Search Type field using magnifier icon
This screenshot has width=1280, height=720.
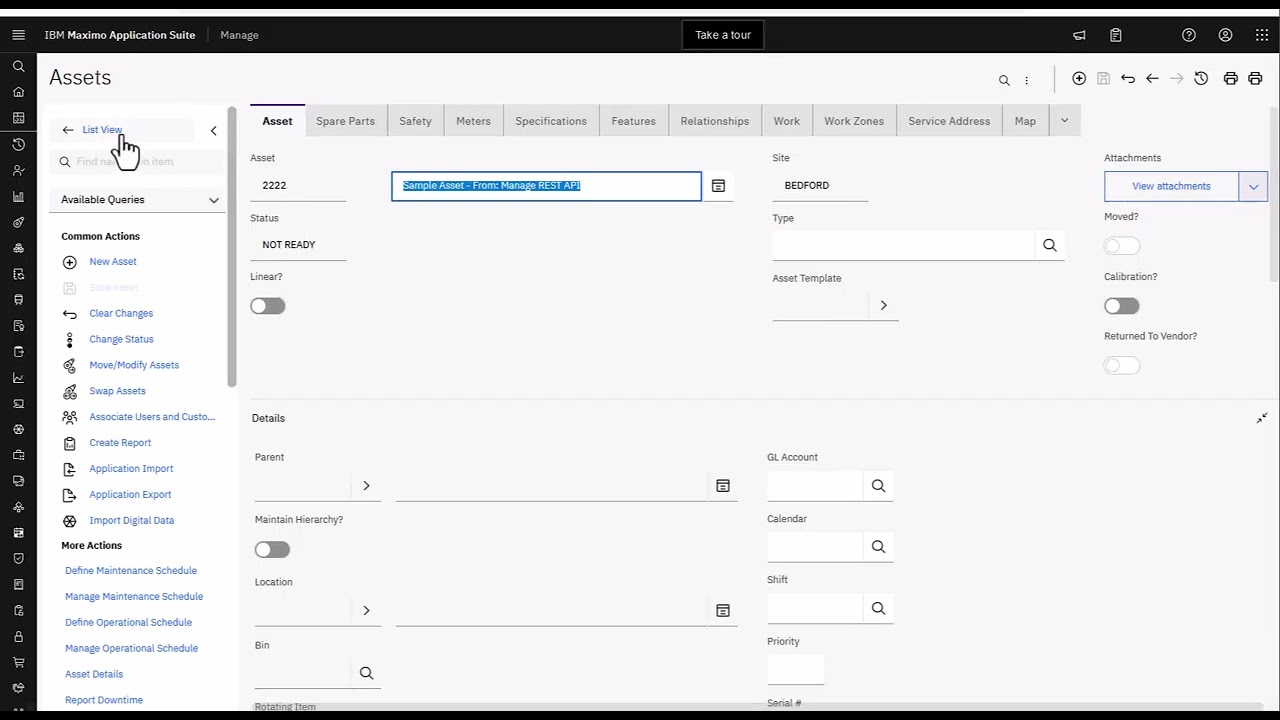[1049, 245]
